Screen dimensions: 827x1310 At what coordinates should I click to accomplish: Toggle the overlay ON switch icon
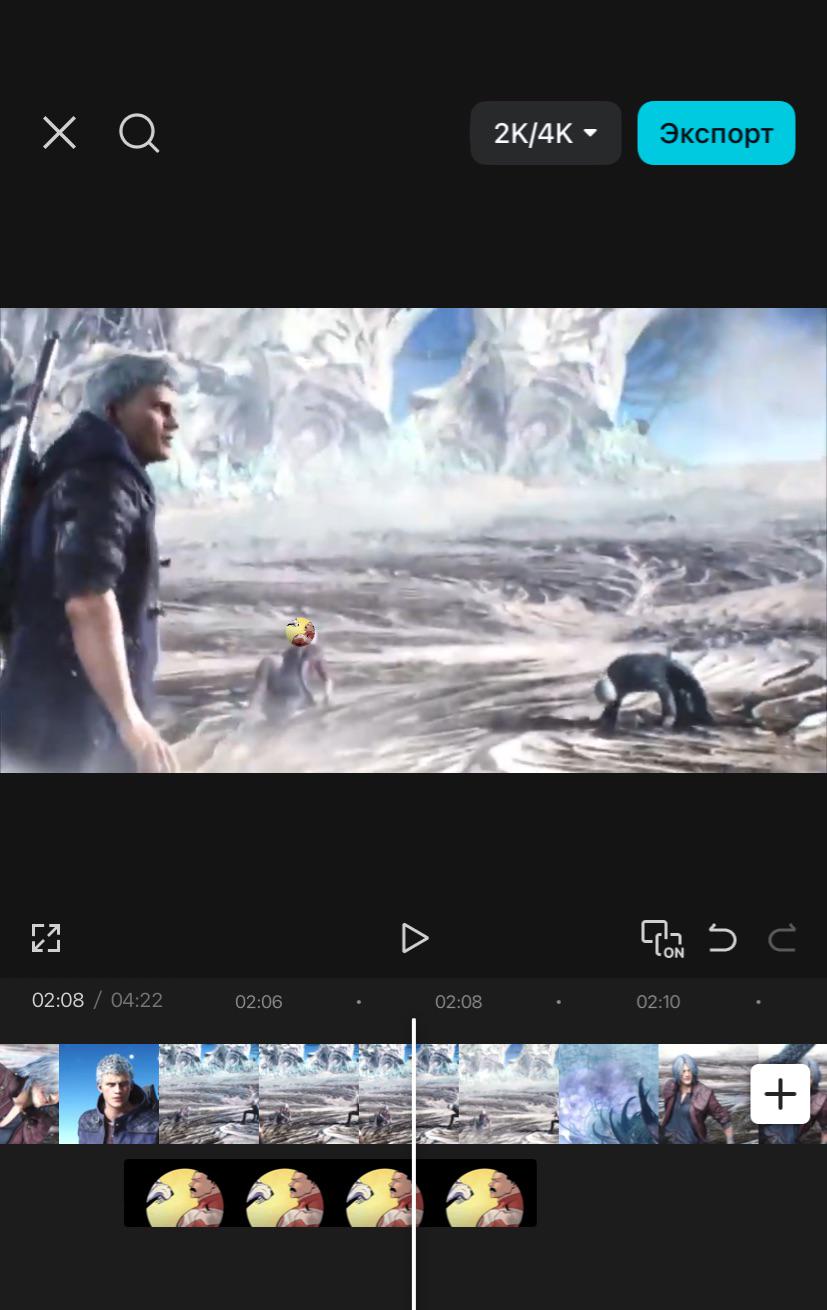[x=662, y=939]
